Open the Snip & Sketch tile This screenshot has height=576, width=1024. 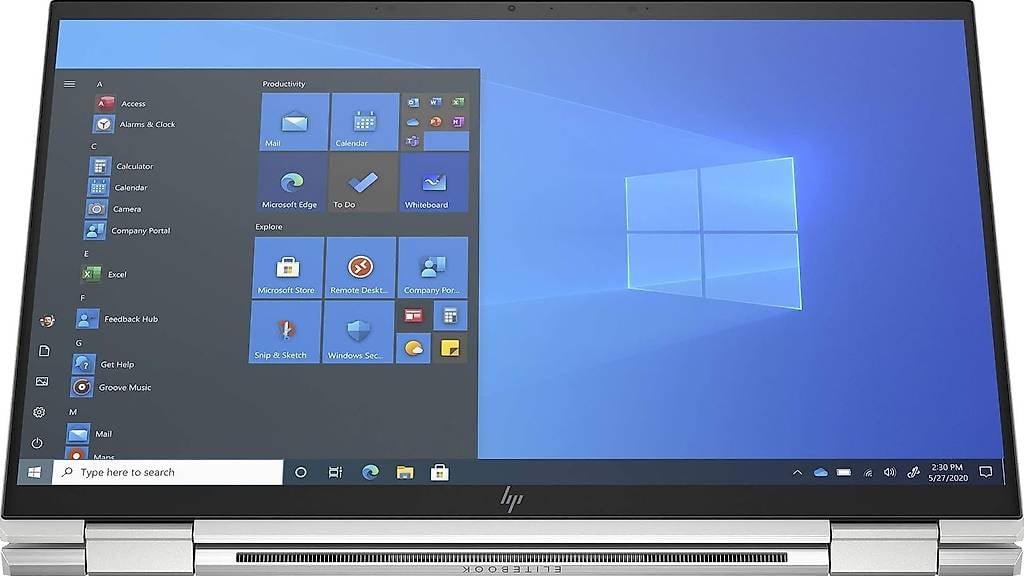coord(285,332)
